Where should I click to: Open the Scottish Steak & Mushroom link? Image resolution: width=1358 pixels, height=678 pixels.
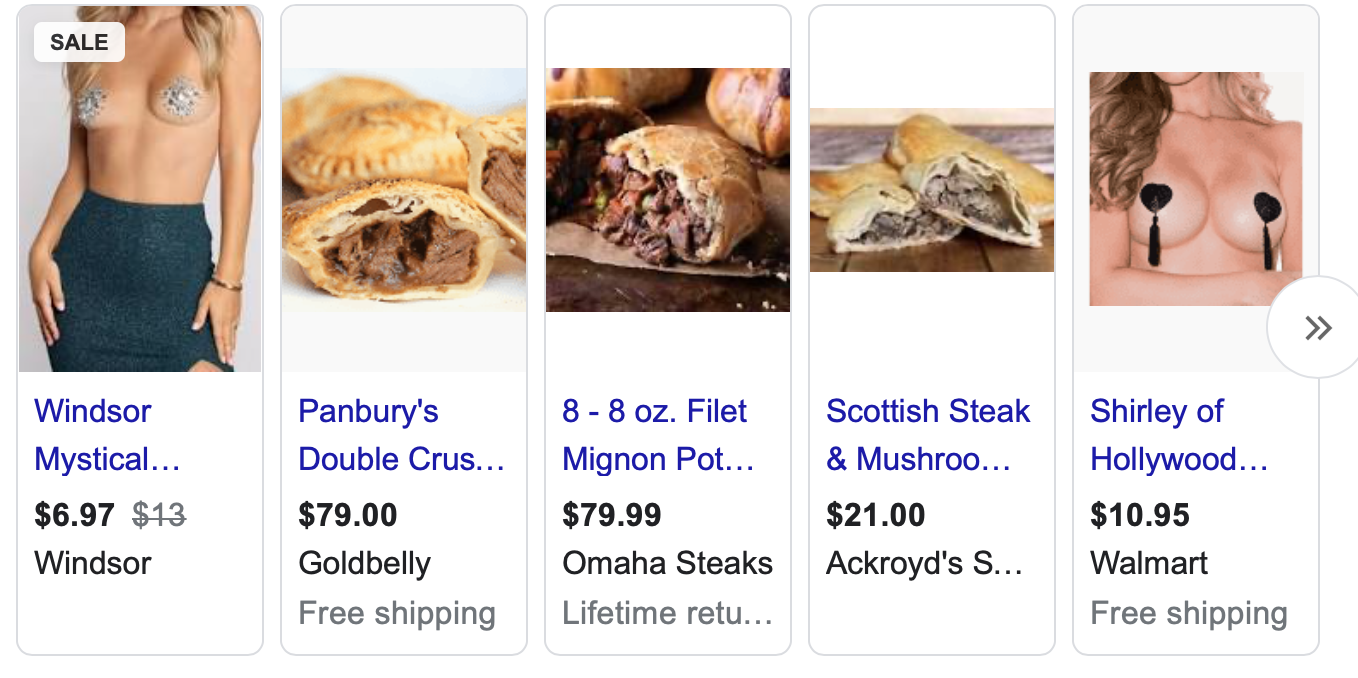pos(928,435)
